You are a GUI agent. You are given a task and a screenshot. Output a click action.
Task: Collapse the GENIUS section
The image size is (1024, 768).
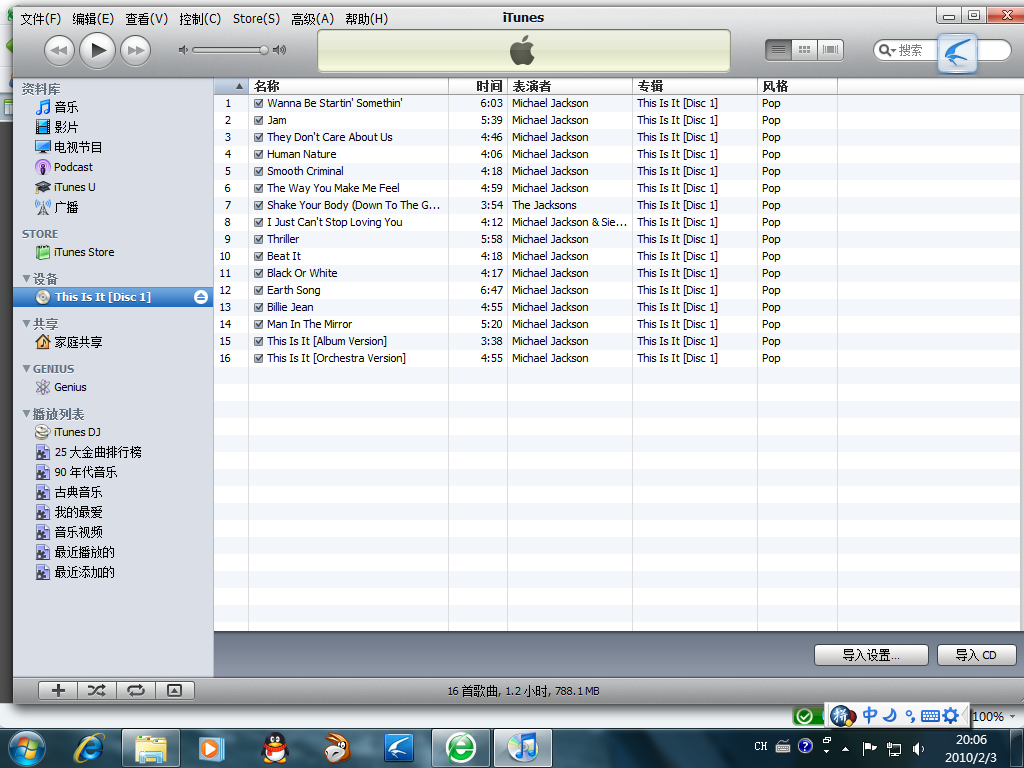click(27, 369)
